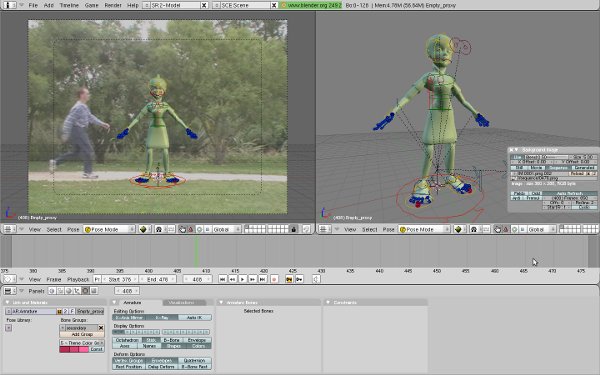Open right 3D view window type selector
The image size is (600, 375).
click(324, 229)
